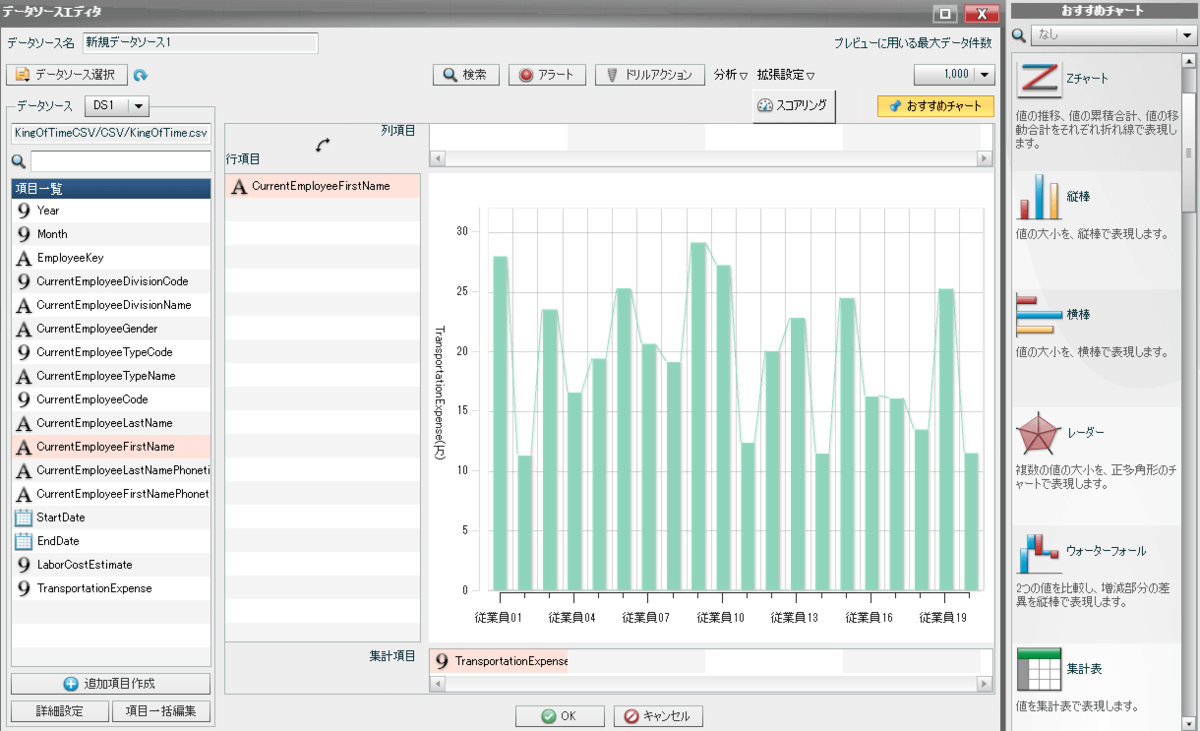Select Month in the item list

tap(111, 234)
